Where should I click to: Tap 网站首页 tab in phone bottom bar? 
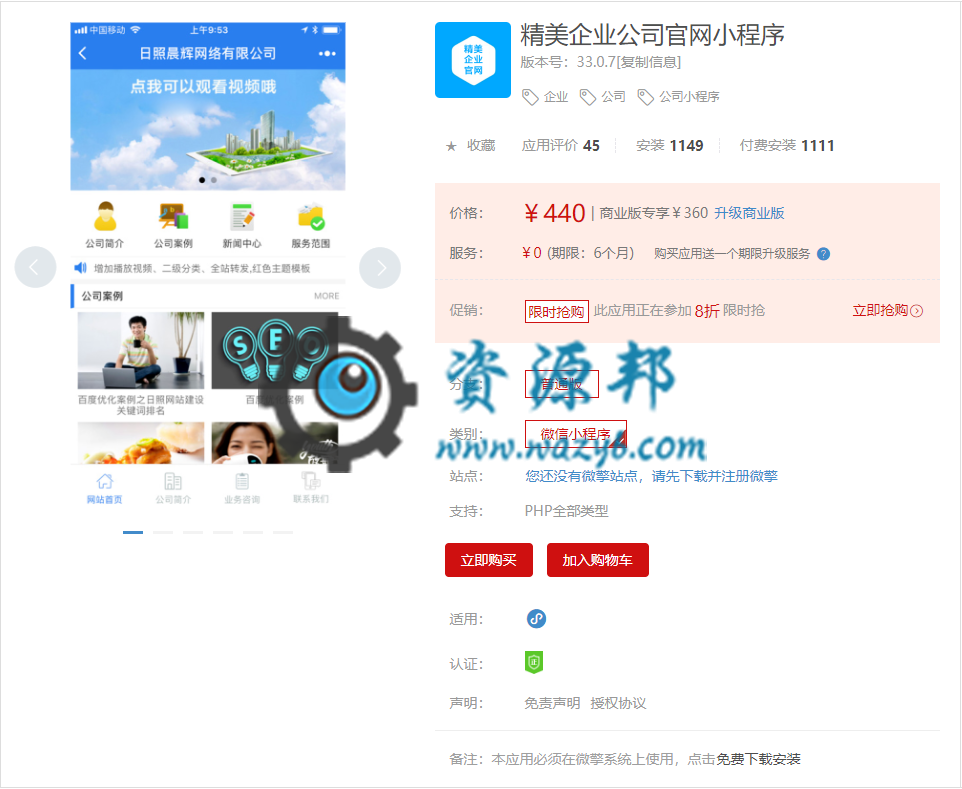pyautogui.click(x=105, y=488)
